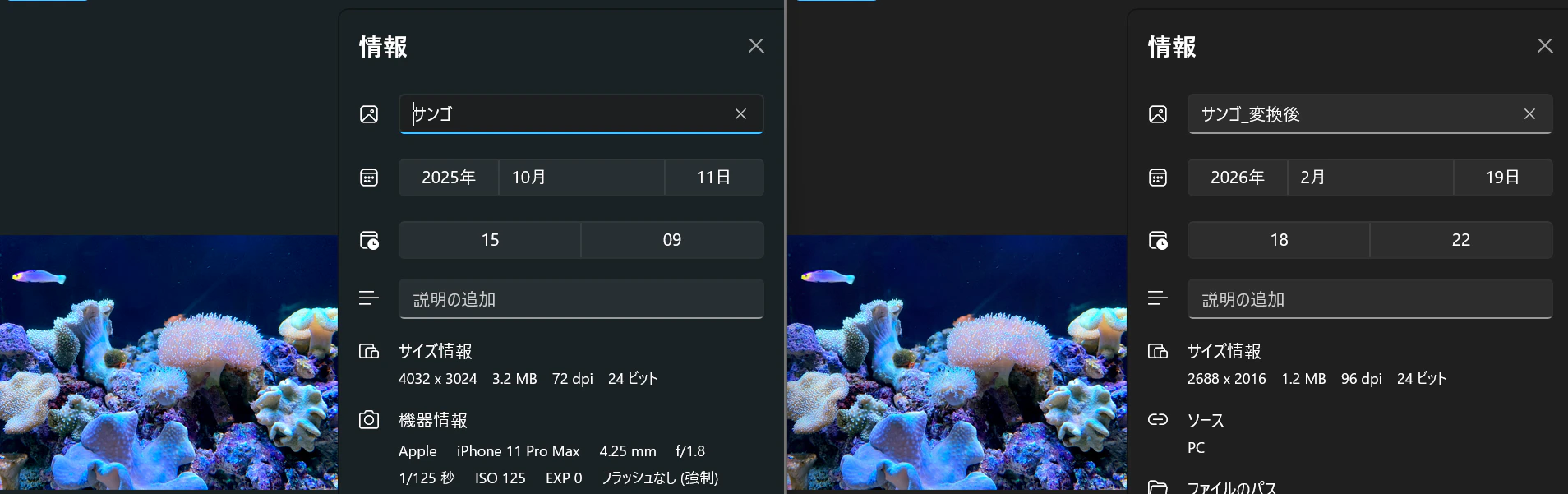Screen dimensions: 1568x494
Task: Click 説明の追加 field in right panel
Action: pyautogui.click(x=1370, y=299)
